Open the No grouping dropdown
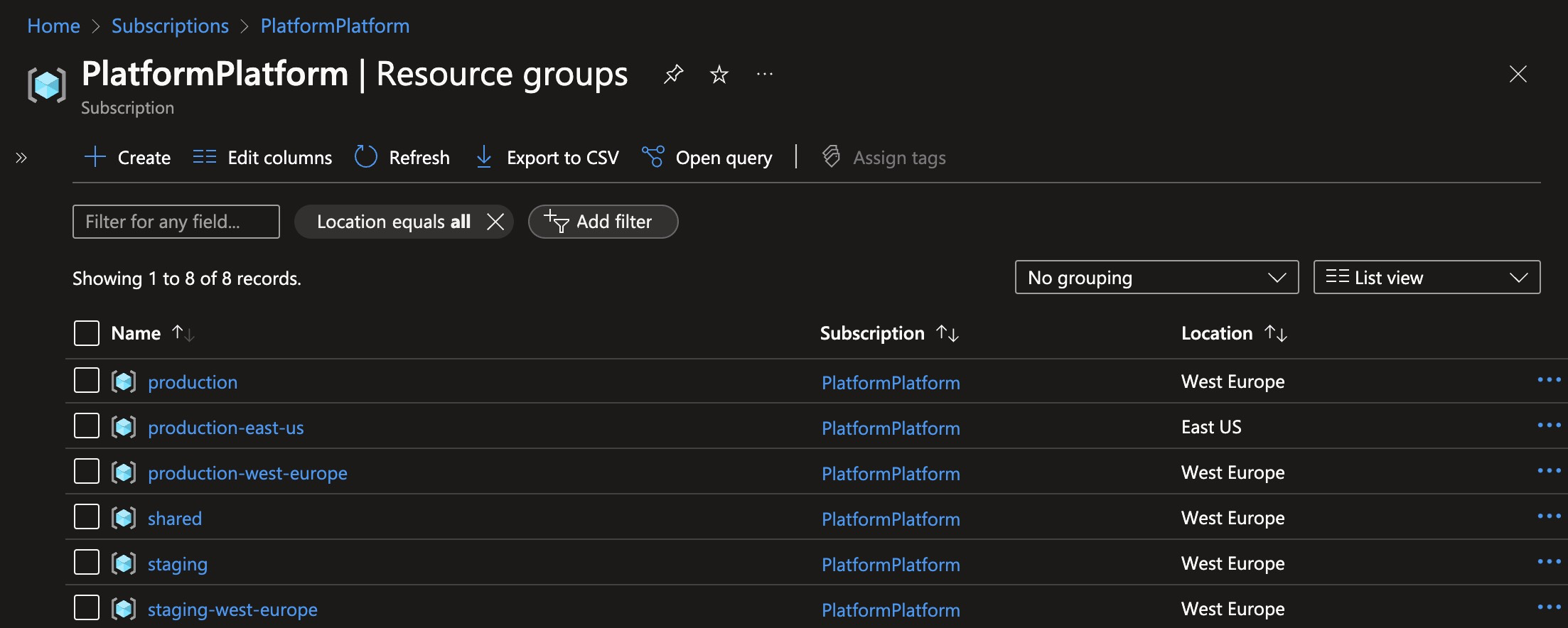This screenshot has height=628, width=1568. [1156, 277]
